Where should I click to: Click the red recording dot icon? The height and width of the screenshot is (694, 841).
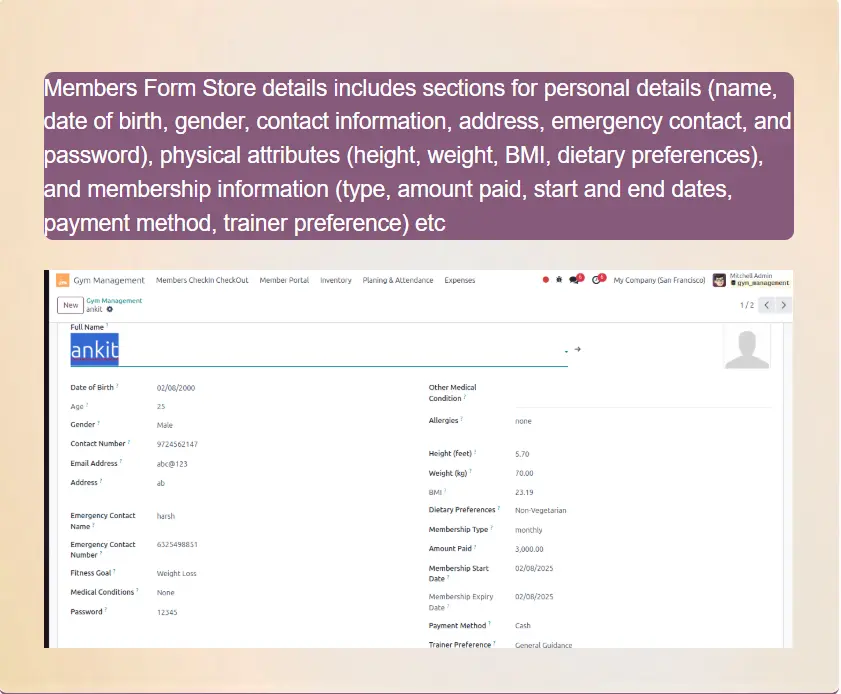(x=545, y=281)
